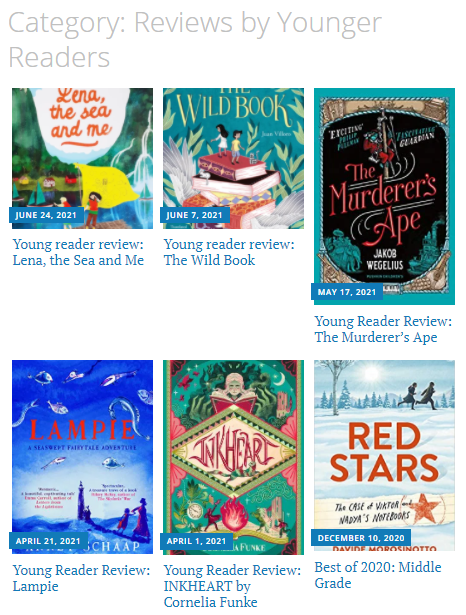Open Lena, the Sea and Me cover image
The height and width of the screenshot is (615, 466).
(x=82, y=158)
